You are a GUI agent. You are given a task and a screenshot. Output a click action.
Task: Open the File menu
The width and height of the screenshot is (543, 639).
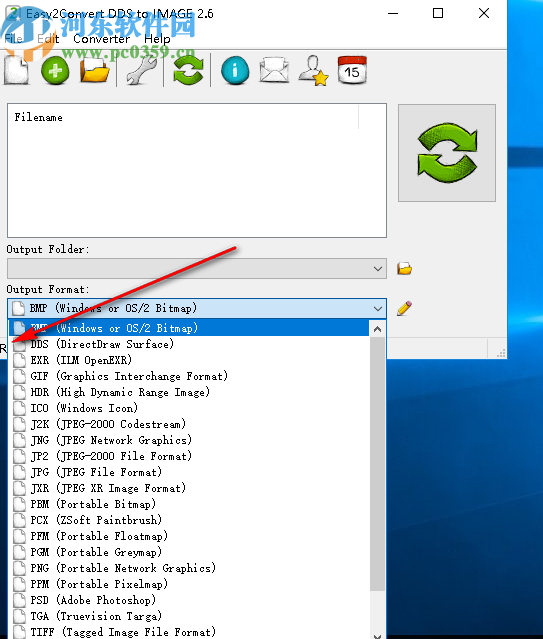[13, 39]
